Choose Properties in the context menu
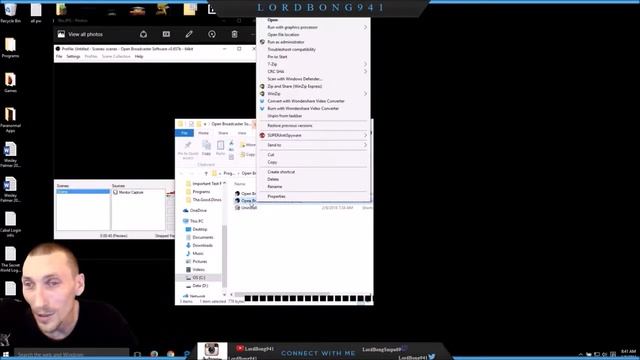The image size is (640, 360). (x=313, y=196)
